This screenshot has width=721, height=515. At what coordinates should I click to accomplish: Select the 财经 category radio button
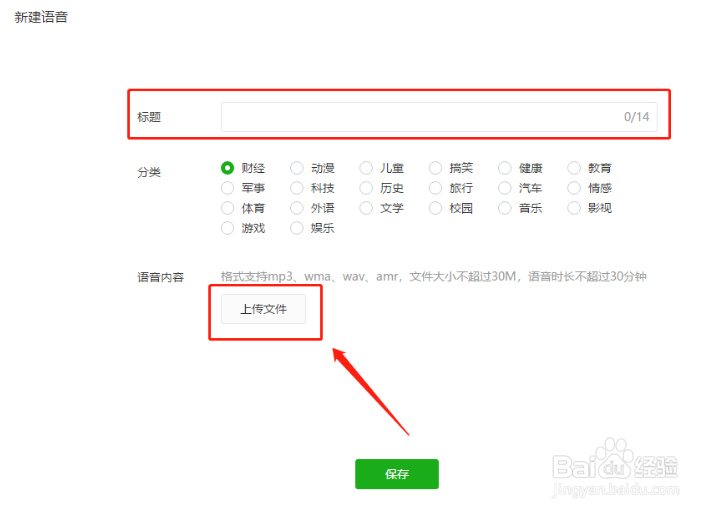pos(227,168)
